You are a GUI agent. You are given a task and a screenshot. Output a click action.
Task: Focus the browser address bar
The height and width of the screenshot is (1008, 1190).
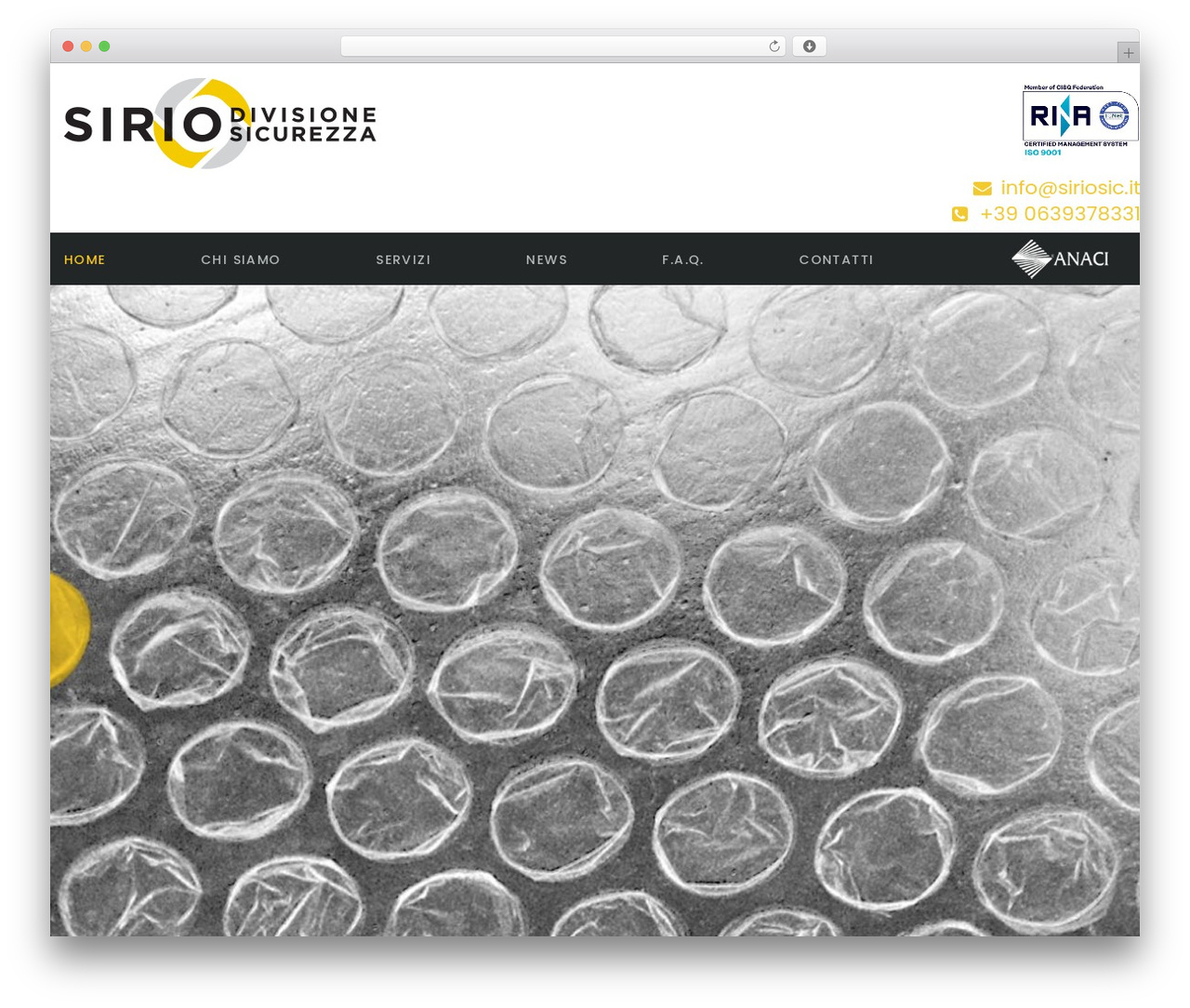click(562, 46)
